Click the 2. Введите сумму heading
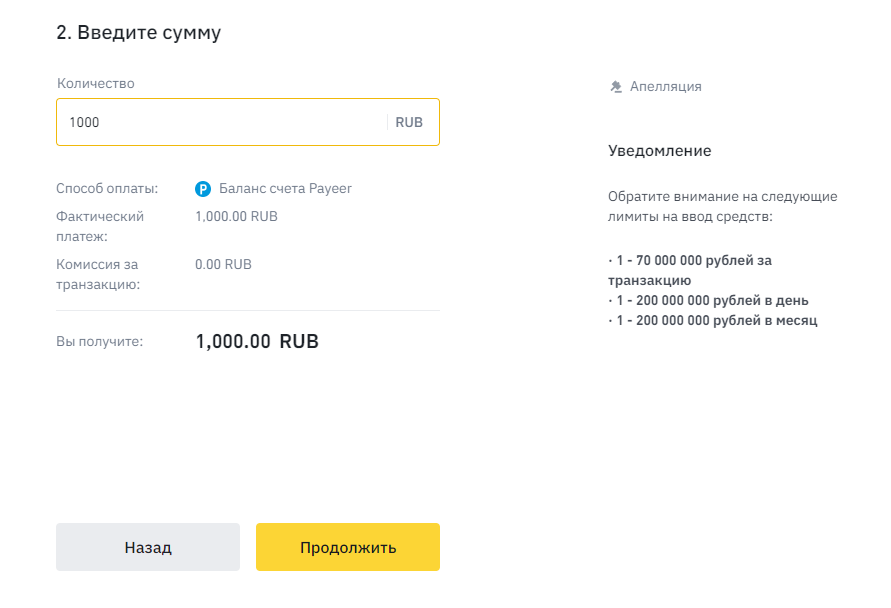This screenshot has height=608, width=891. (x=138, y=33)
